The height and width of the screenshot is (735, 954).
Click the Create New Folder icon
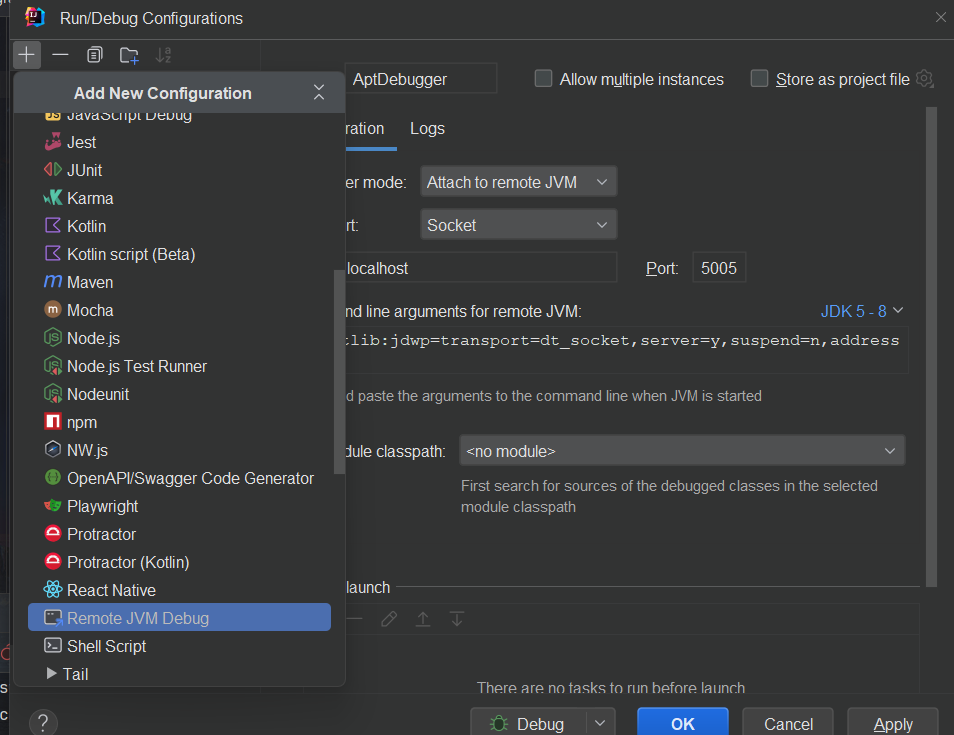(x=129, y=55)
